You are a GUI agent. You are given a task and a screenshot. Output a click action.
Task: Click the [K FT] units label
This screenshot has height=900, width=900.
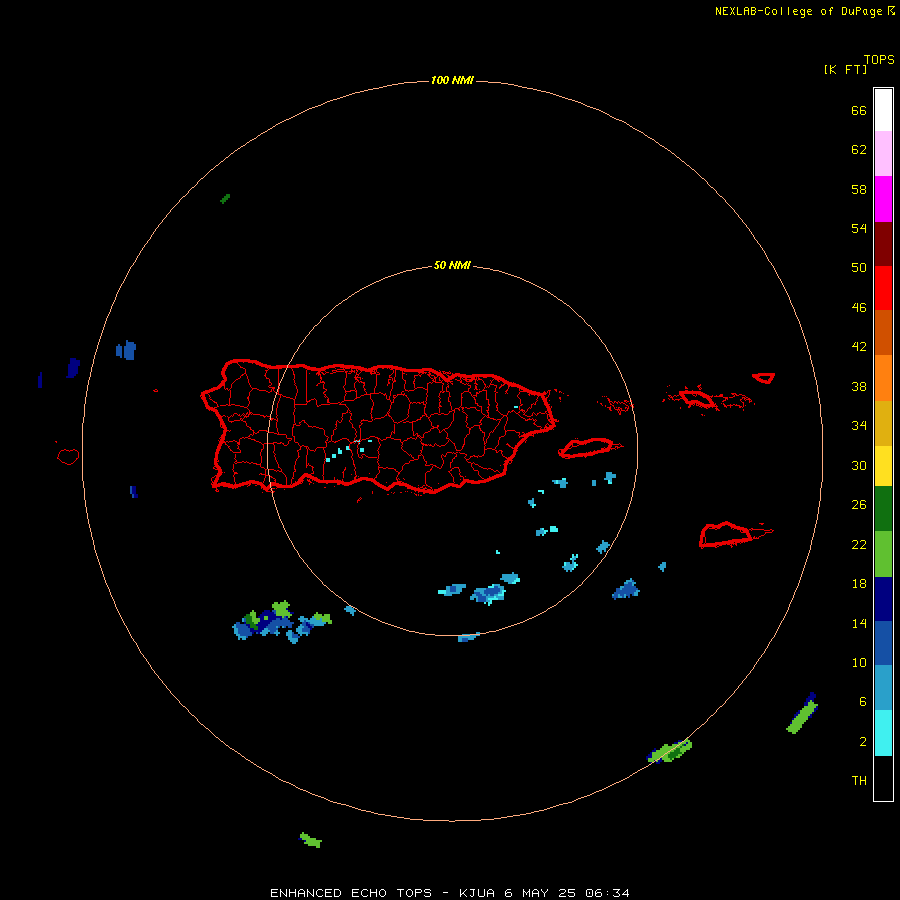coord(845,70)
